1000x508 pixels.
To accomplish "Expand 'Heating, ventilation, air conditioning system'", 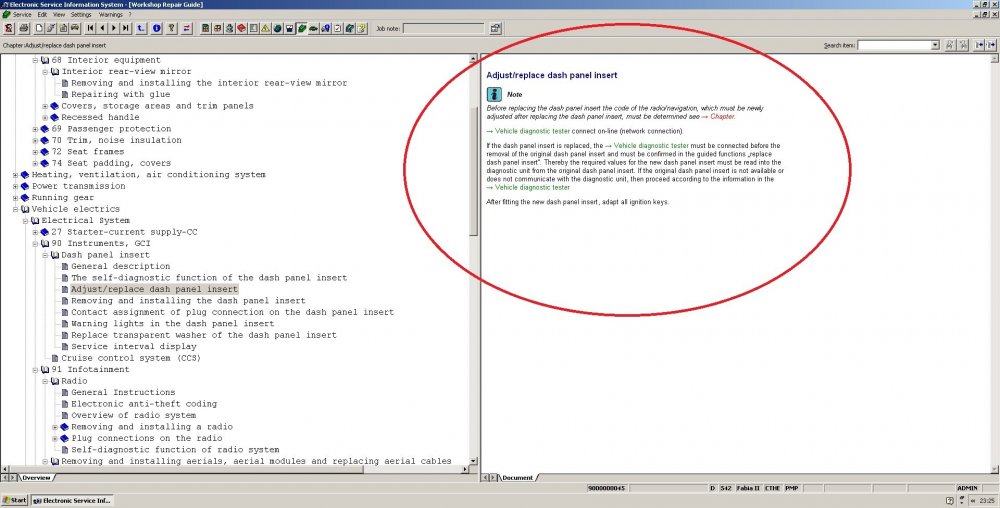I will [15, 175].
